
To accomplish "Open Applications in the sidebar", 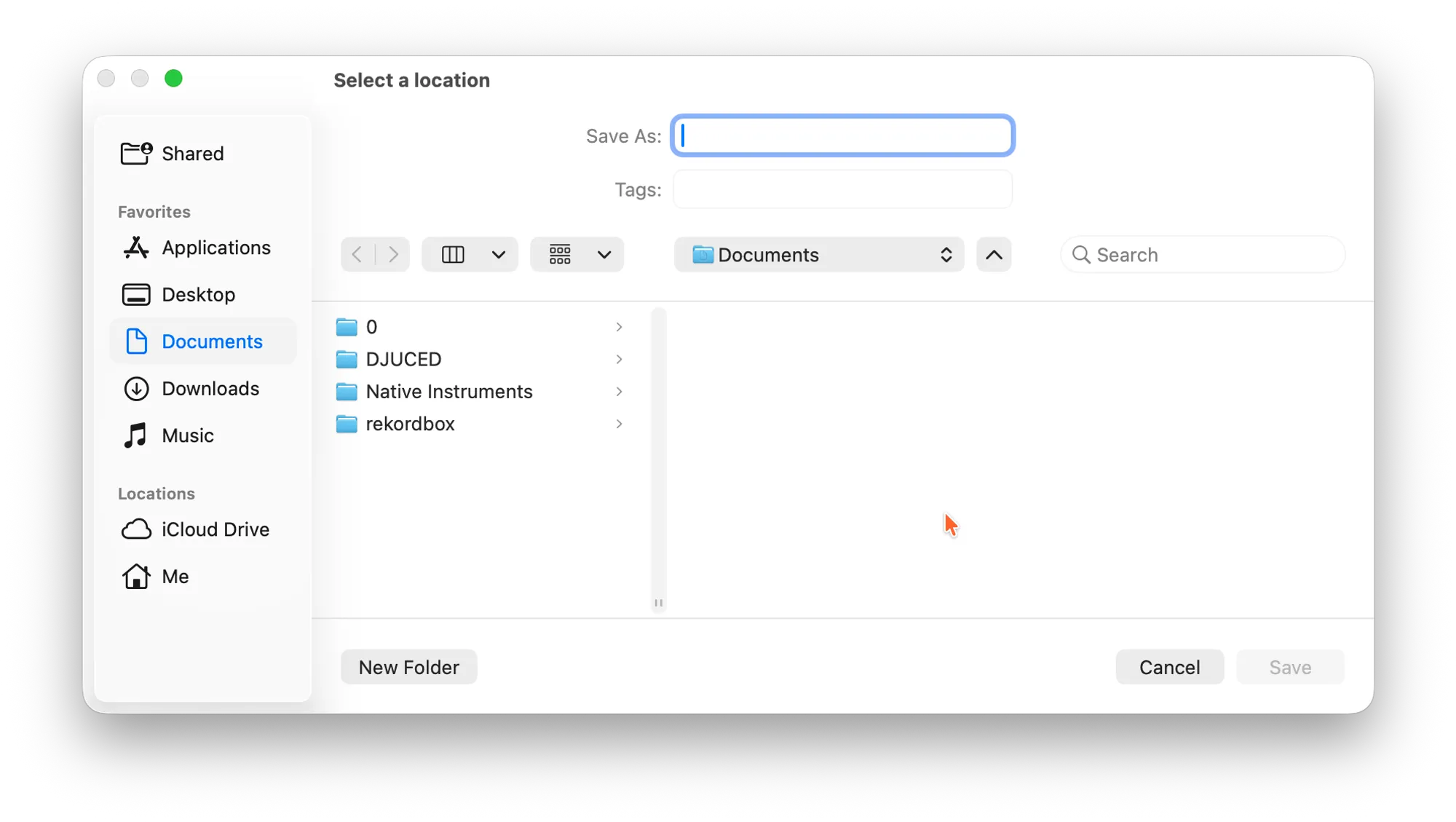I will click(x=215, y=248).
